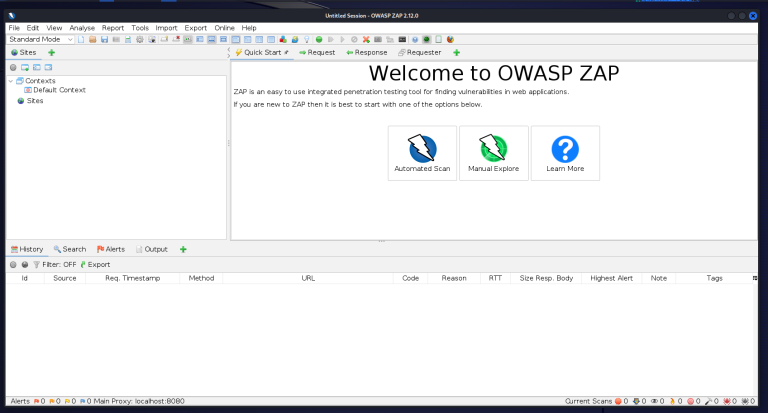Viewport: 768px width, 413px height.
Task: Click the Learn More question mark icon
Action: [x=565, y=149]
